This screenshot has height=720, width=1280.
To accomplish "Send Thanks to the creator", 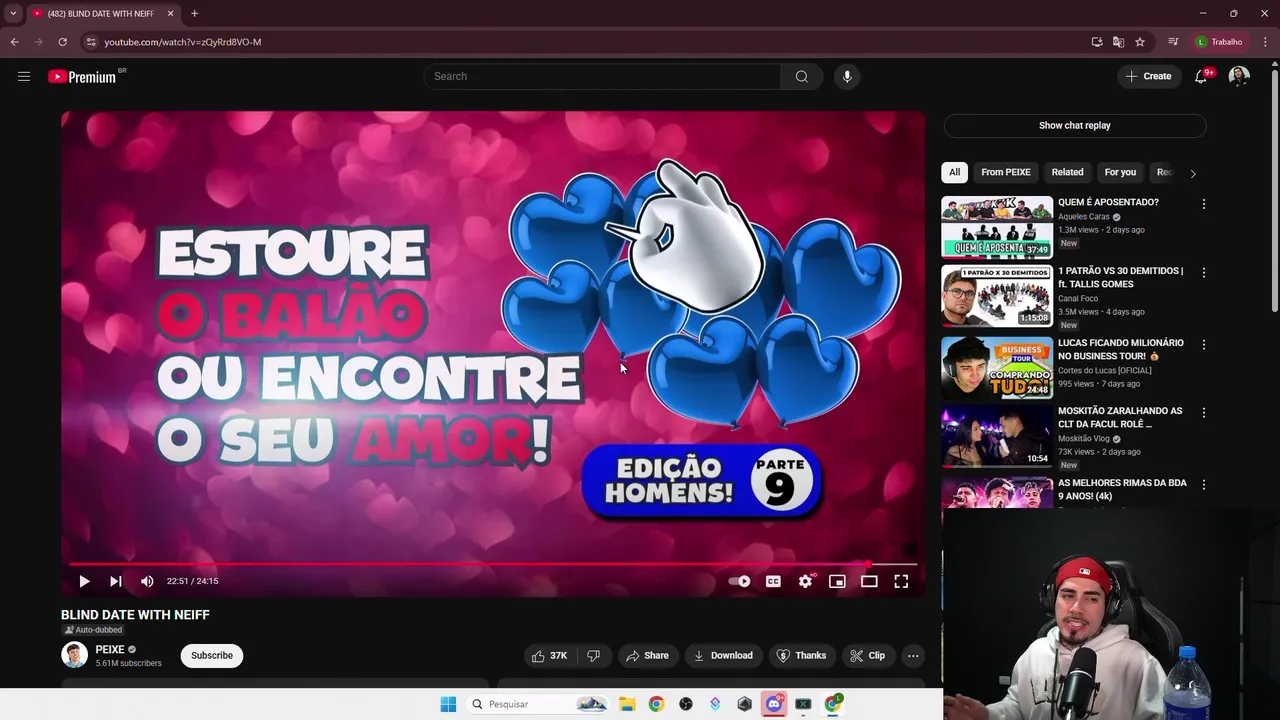I will [802, 656].
